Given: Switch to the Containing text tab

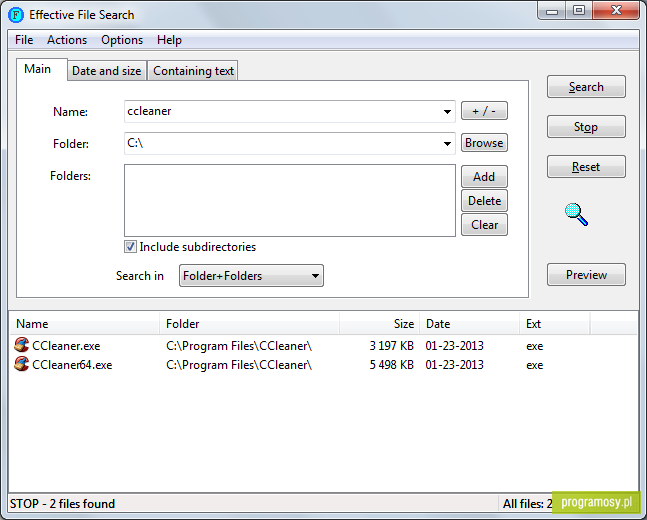Looking at the screenshot, I should [x=193, y=71].
